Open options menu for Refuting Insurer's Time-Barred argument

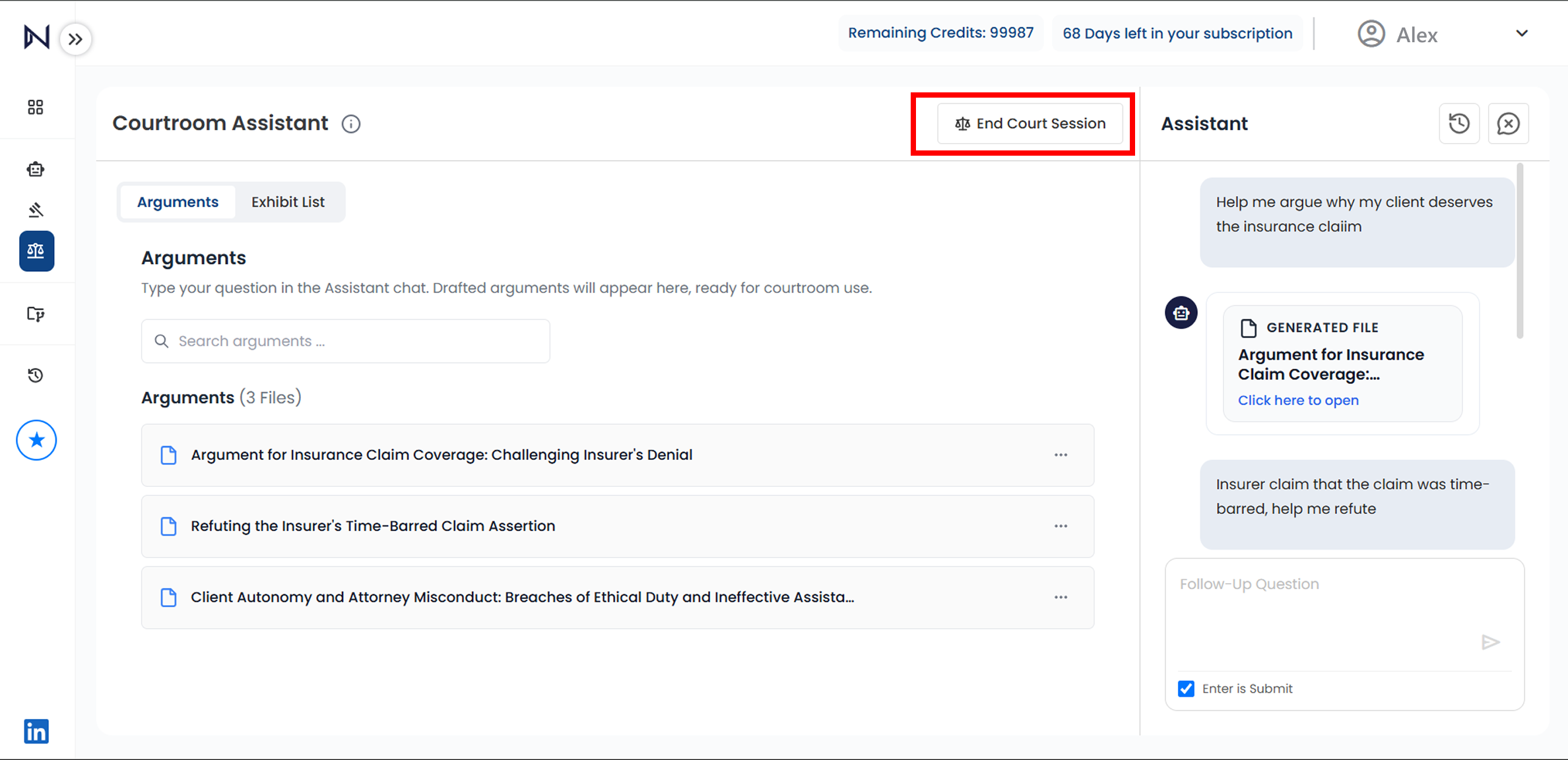[x=1061, y=526]
